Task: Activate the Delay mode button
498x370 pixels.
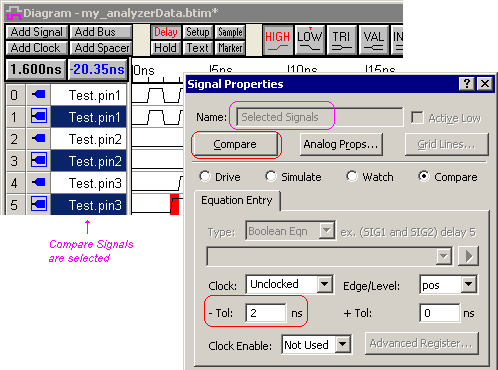Action: (x=166, y=32)
